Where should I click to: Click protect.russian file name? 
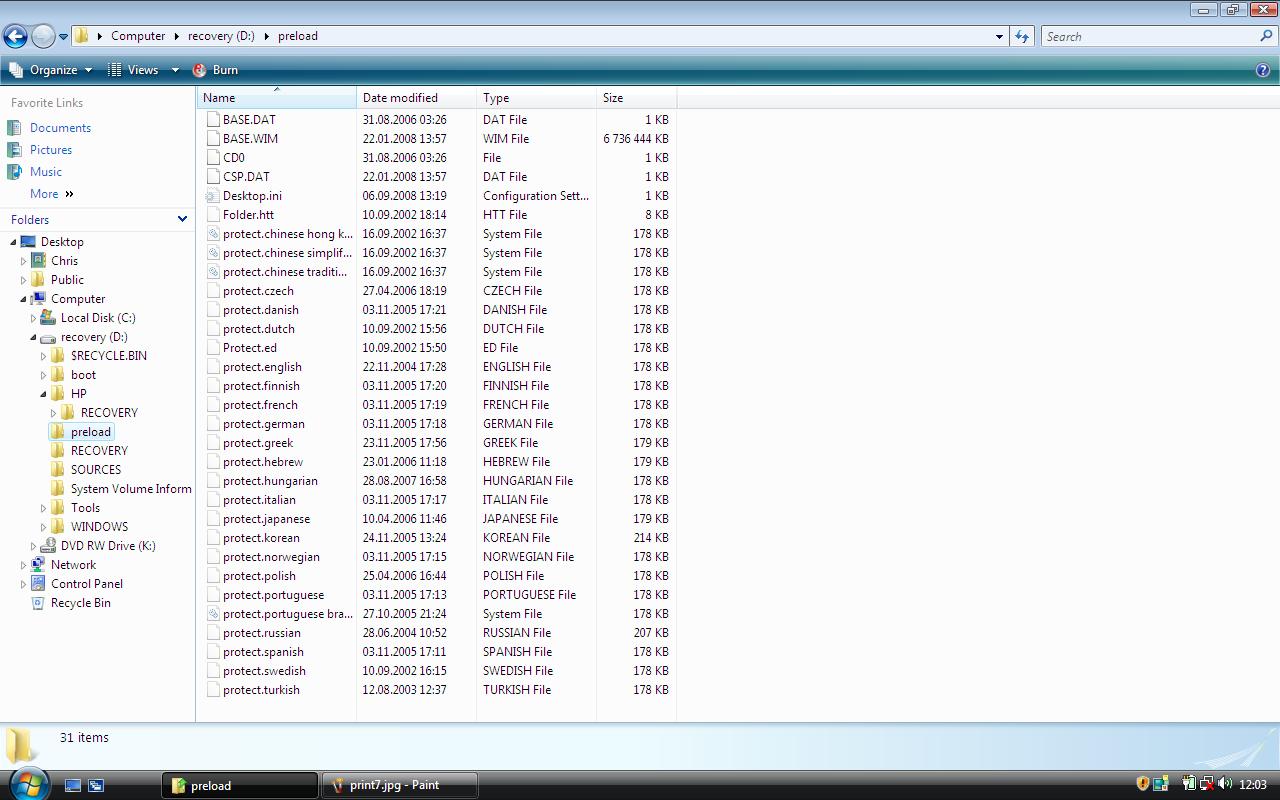coord(262,633)
